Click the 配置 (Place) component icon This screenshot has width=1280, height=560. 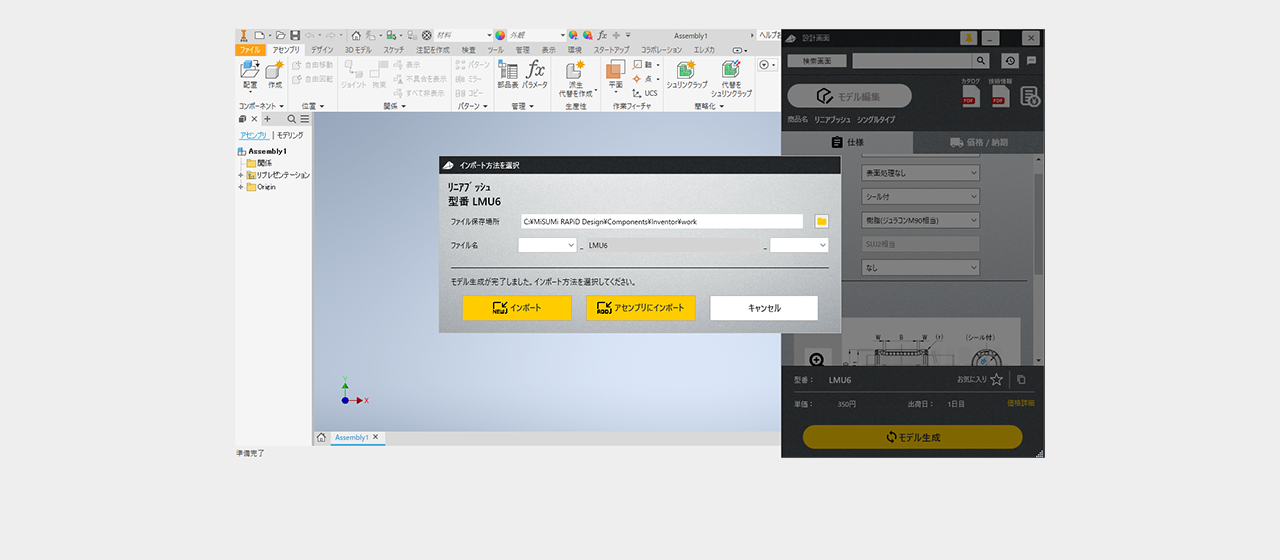(250, 73)
